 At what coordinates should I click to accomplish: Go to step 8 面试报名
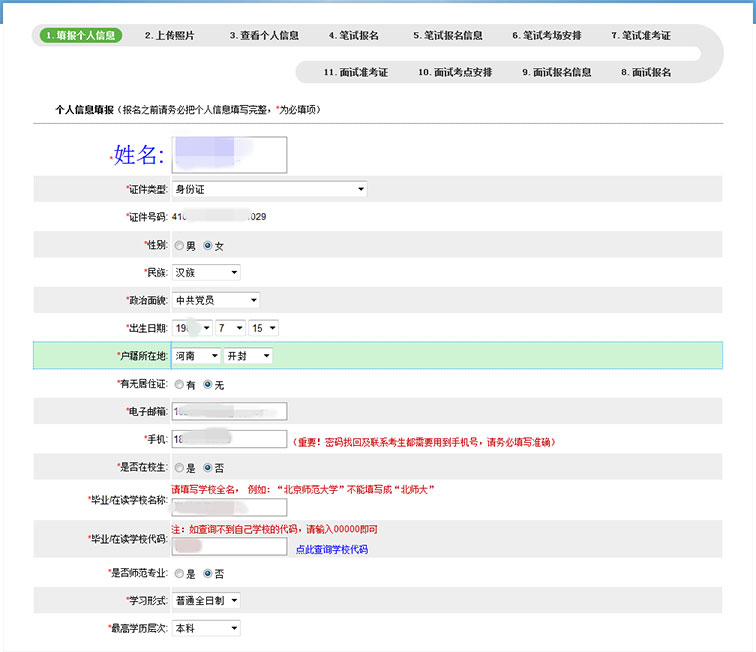tap(646, 72)
